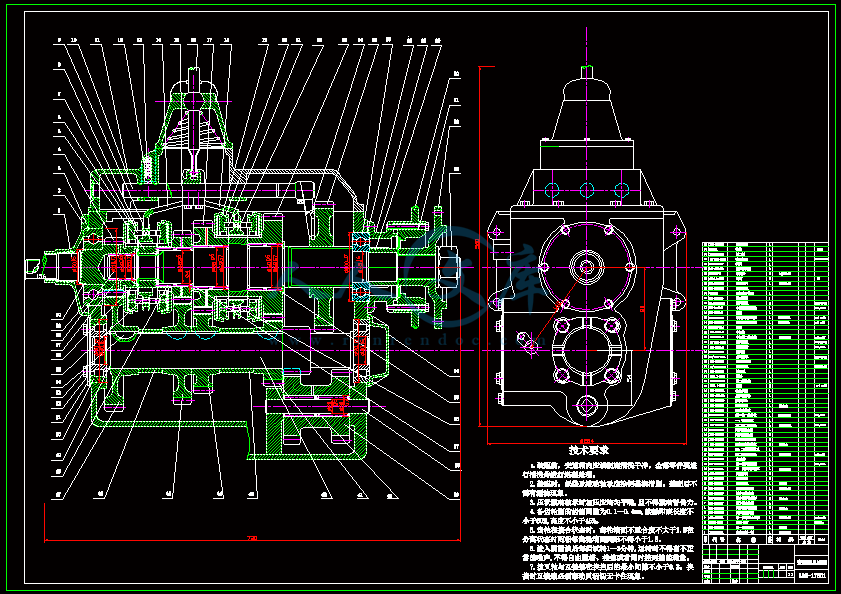Select the input shaft tip at far left
The image size is (841, 594).
pos(33,267)
